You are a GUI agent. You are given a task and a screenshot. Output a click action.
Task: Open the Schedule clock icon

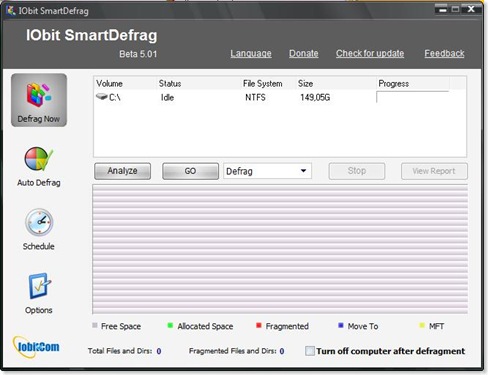point(39,222)
